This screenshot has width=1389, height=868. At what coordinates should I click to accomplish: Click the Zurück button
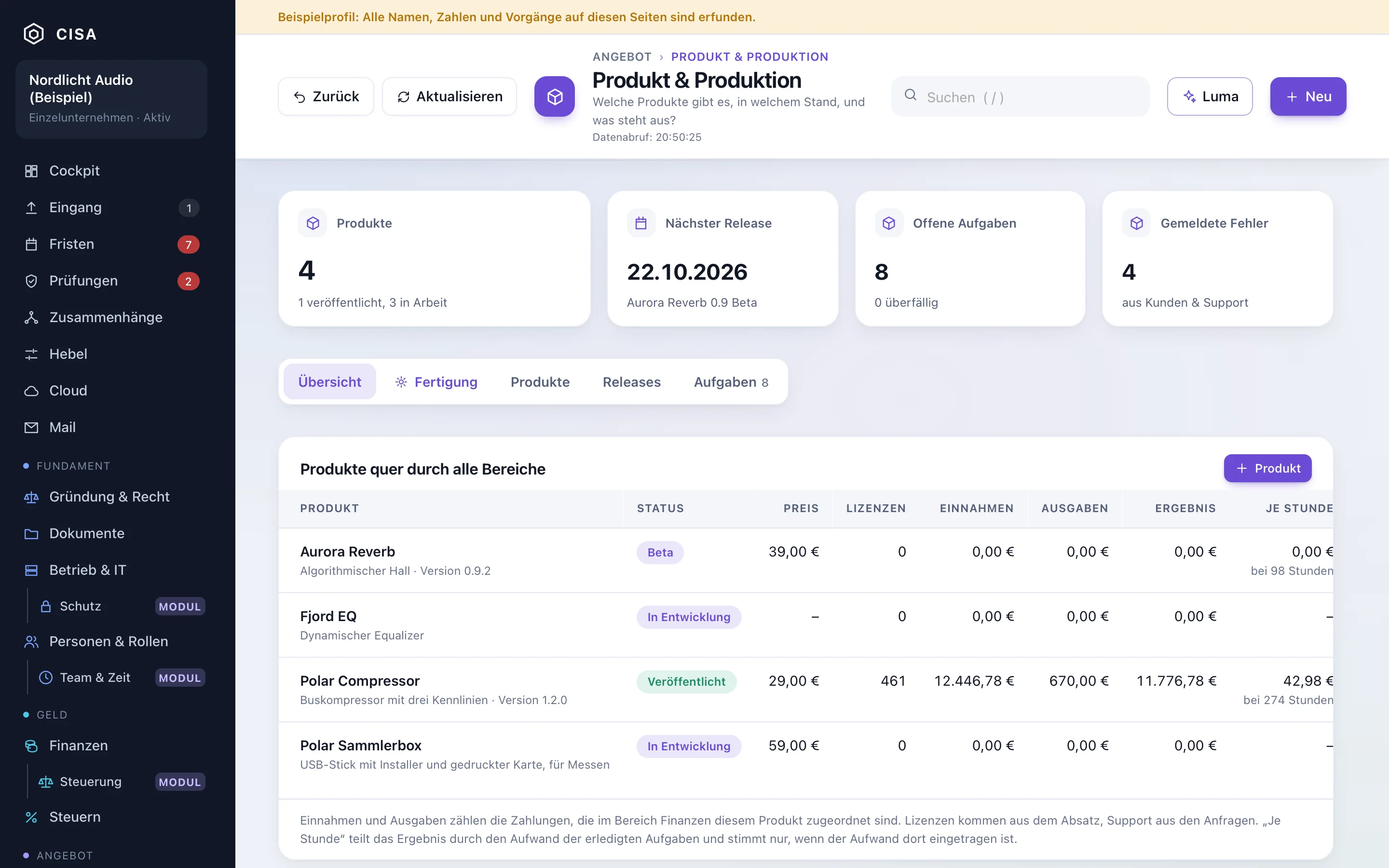tap(326, 96)
